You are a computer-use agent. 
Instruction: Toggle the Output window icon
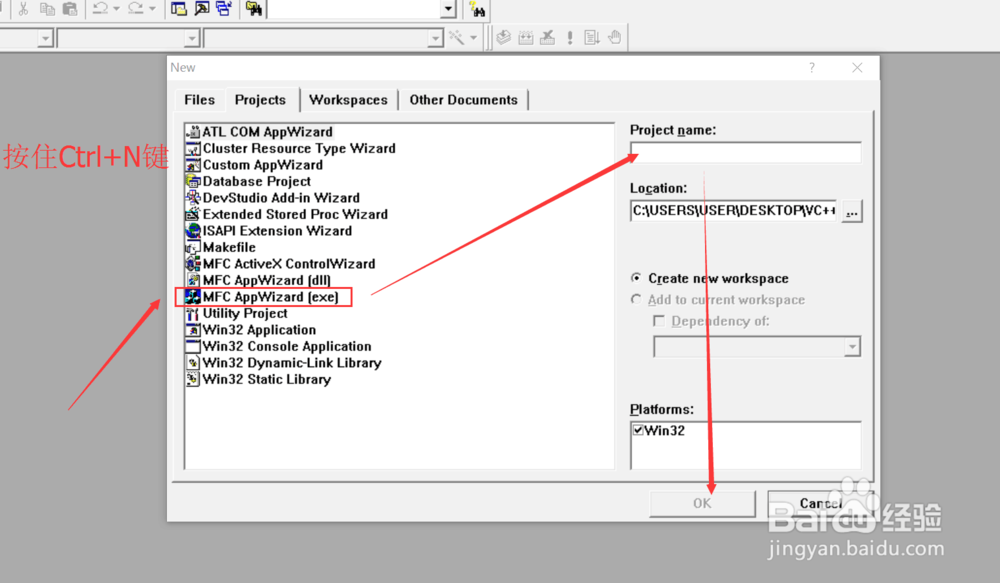tap(202, 9)
